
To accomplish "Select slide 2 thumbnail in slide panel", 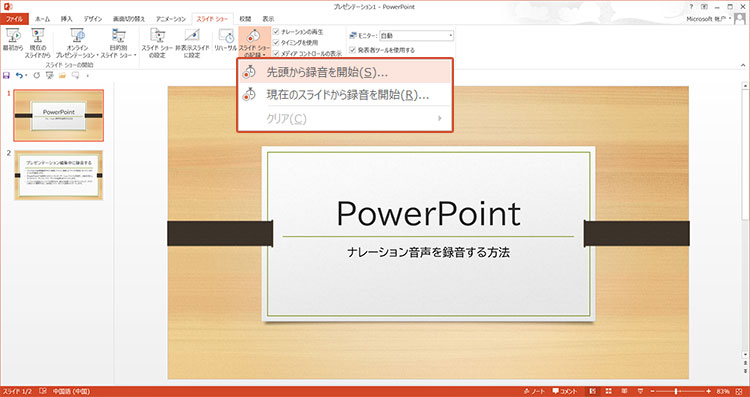I will [58, 175].
